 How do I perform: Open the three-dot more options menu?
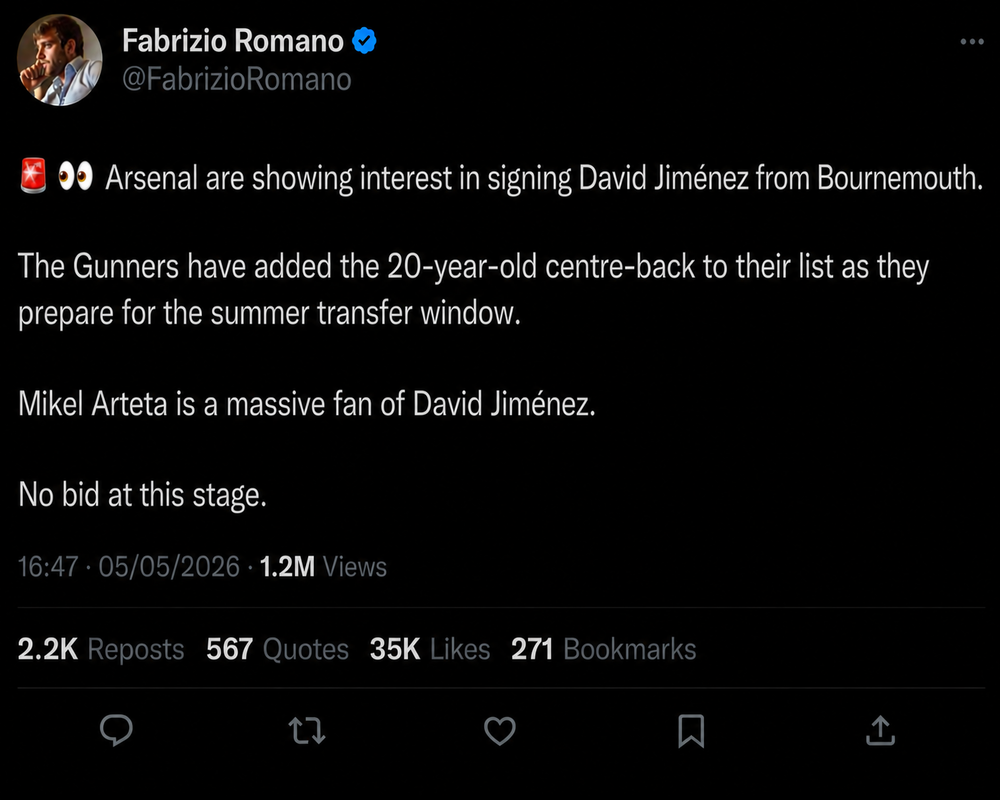coord(972,41)
